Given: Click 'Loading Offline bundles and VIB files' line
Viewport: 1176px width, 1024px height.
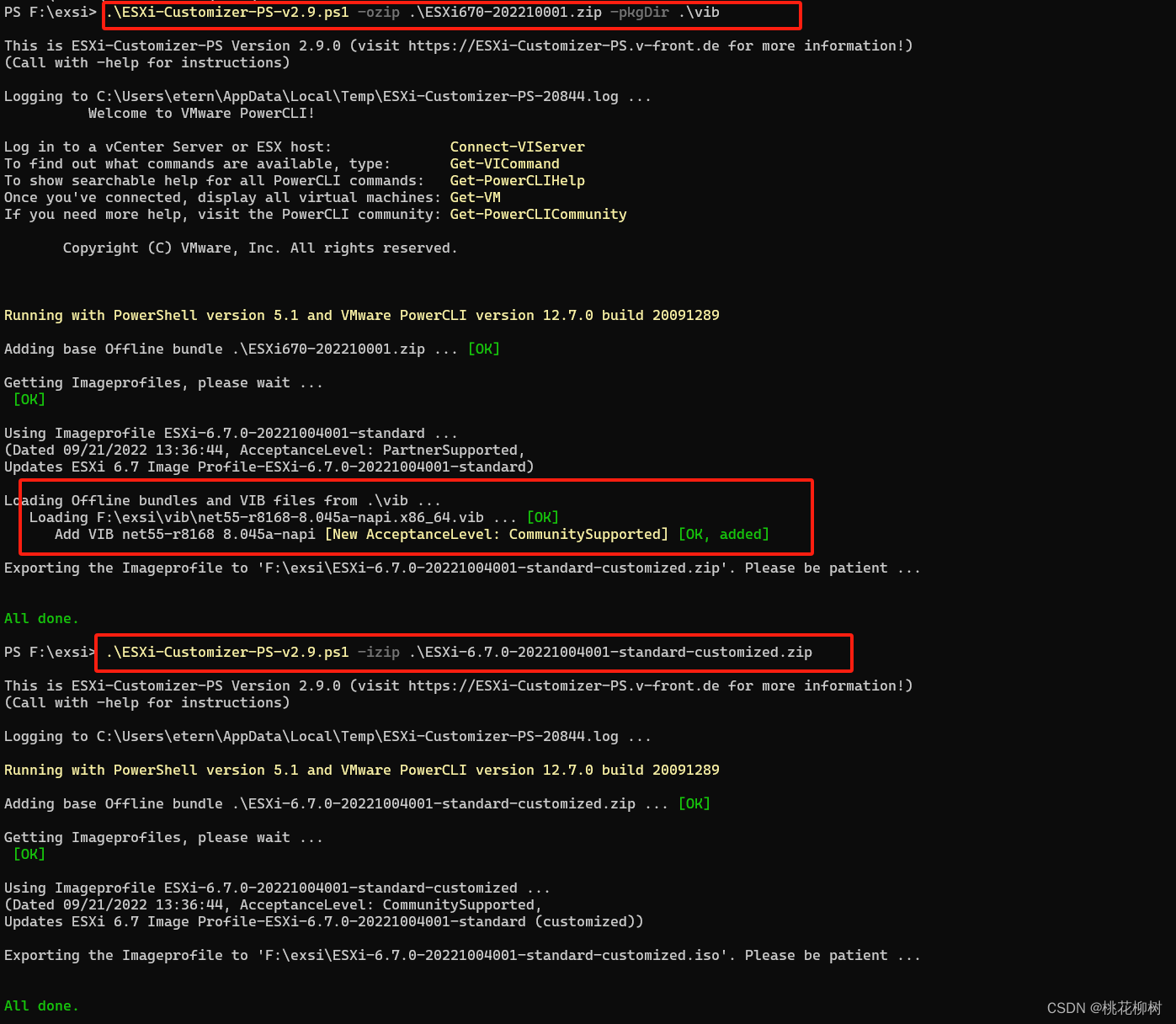Looking at the screenshot, I should coord(222,501).
